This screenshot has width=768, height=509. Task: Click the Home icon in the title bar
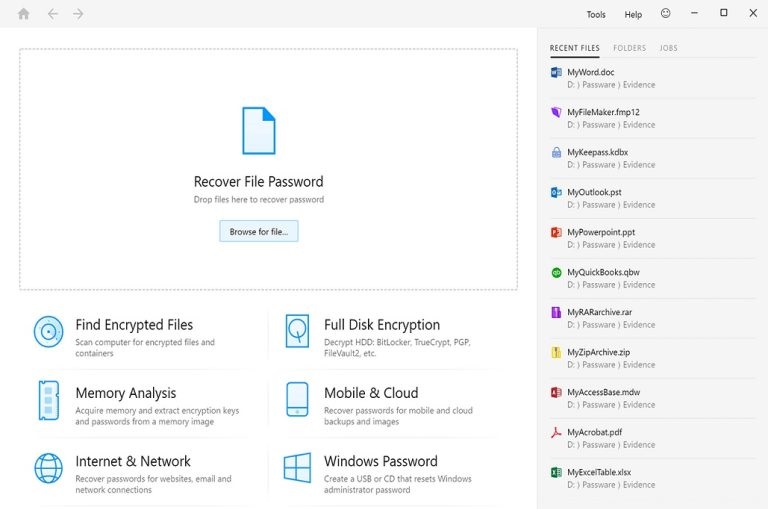pyautogui.click(x=24, y=14)
